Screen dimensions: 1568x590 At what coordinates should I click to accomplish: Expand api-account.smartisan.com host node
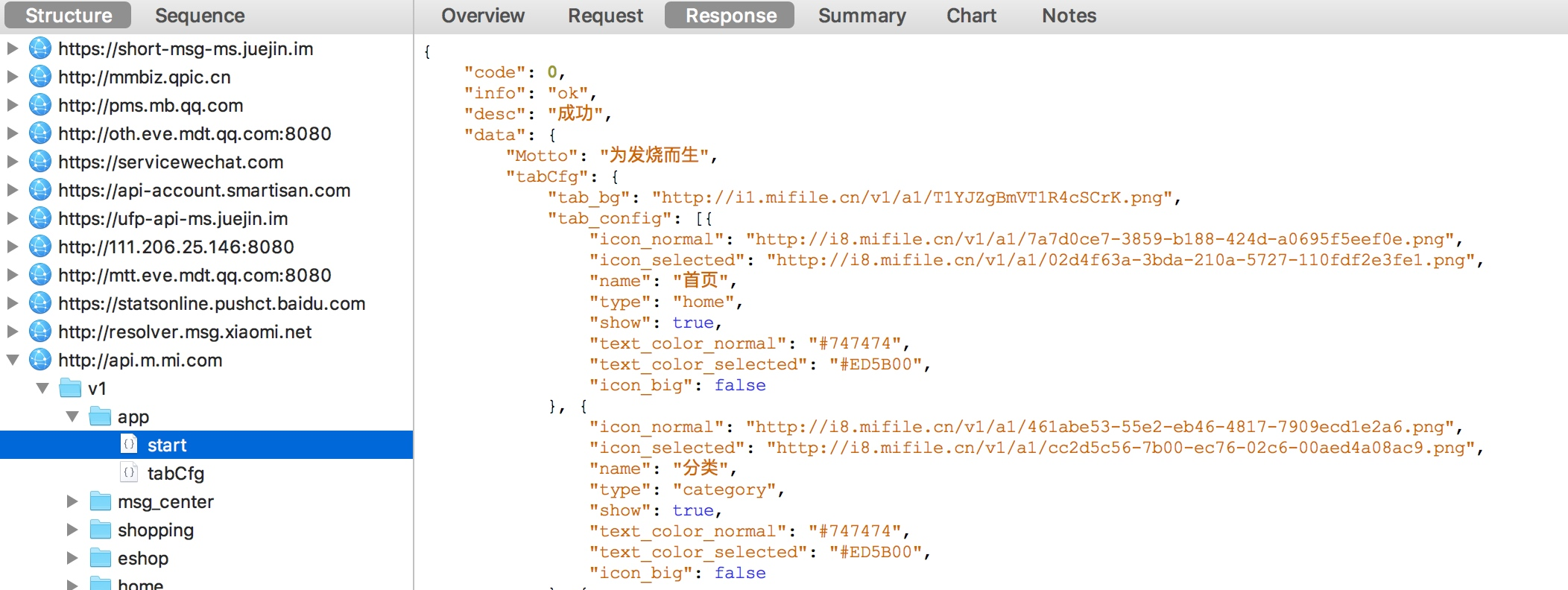13,190
